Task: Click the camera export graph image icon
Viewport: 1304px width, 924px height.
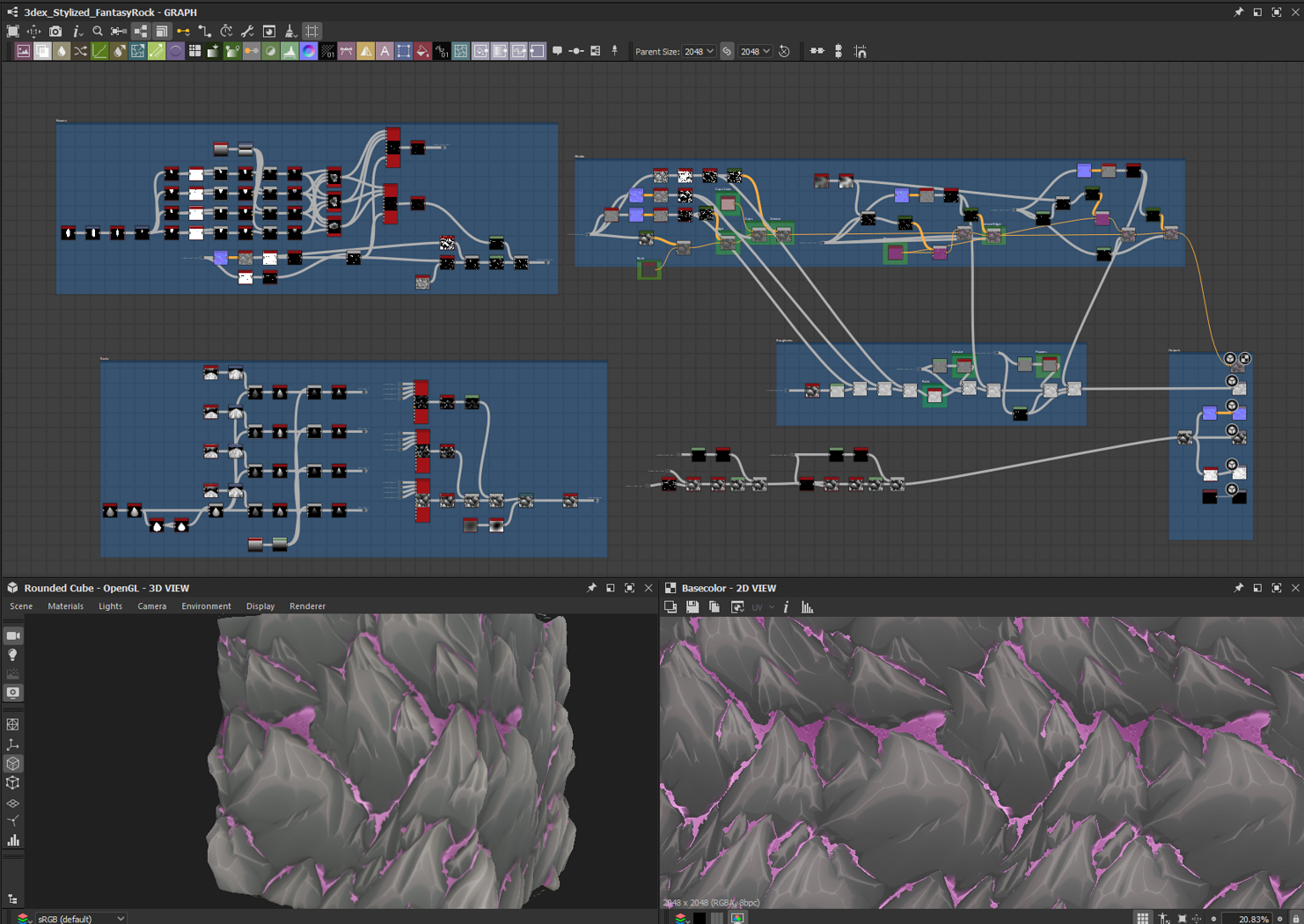Action: (55, 32)
